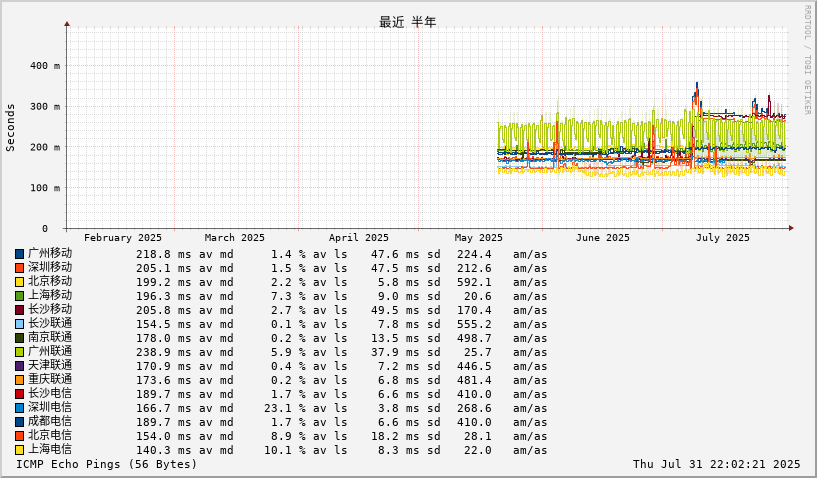Select the May 2025 axis label
This screenshot has height=478, width=817.
[478, 238]
